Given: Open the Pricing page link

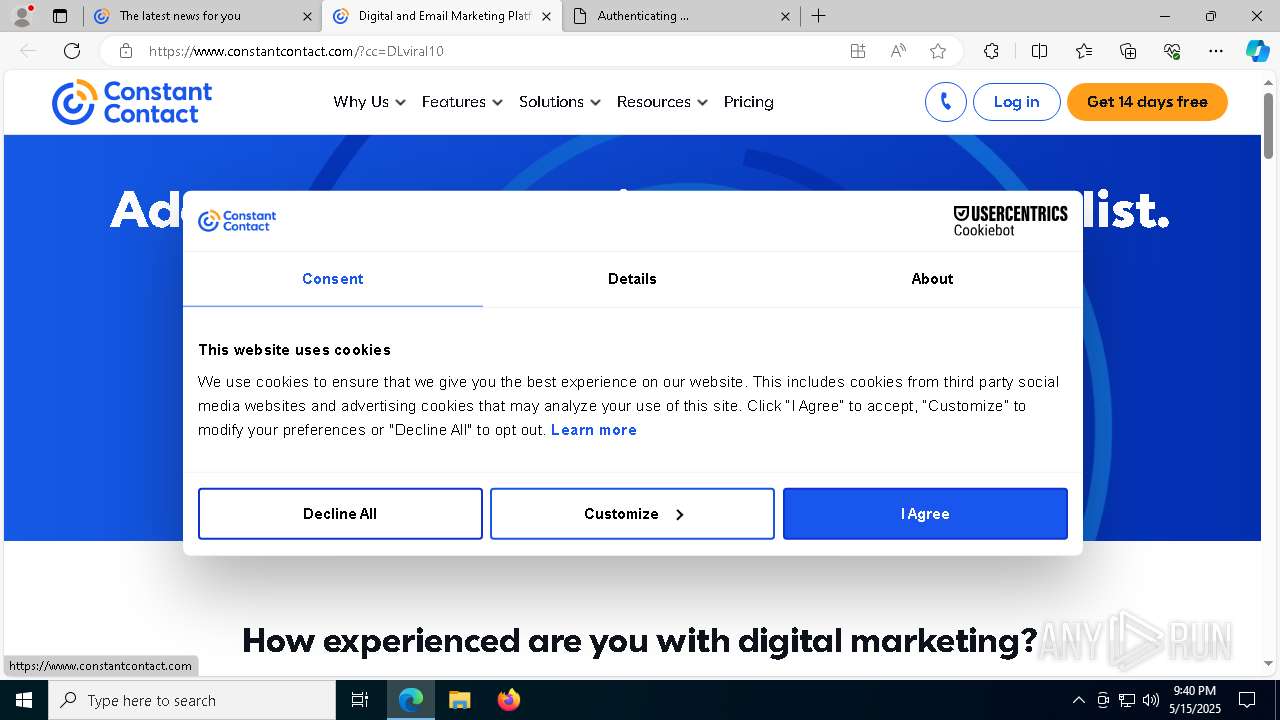Looking at the screenshot, I should click(748, 102).
